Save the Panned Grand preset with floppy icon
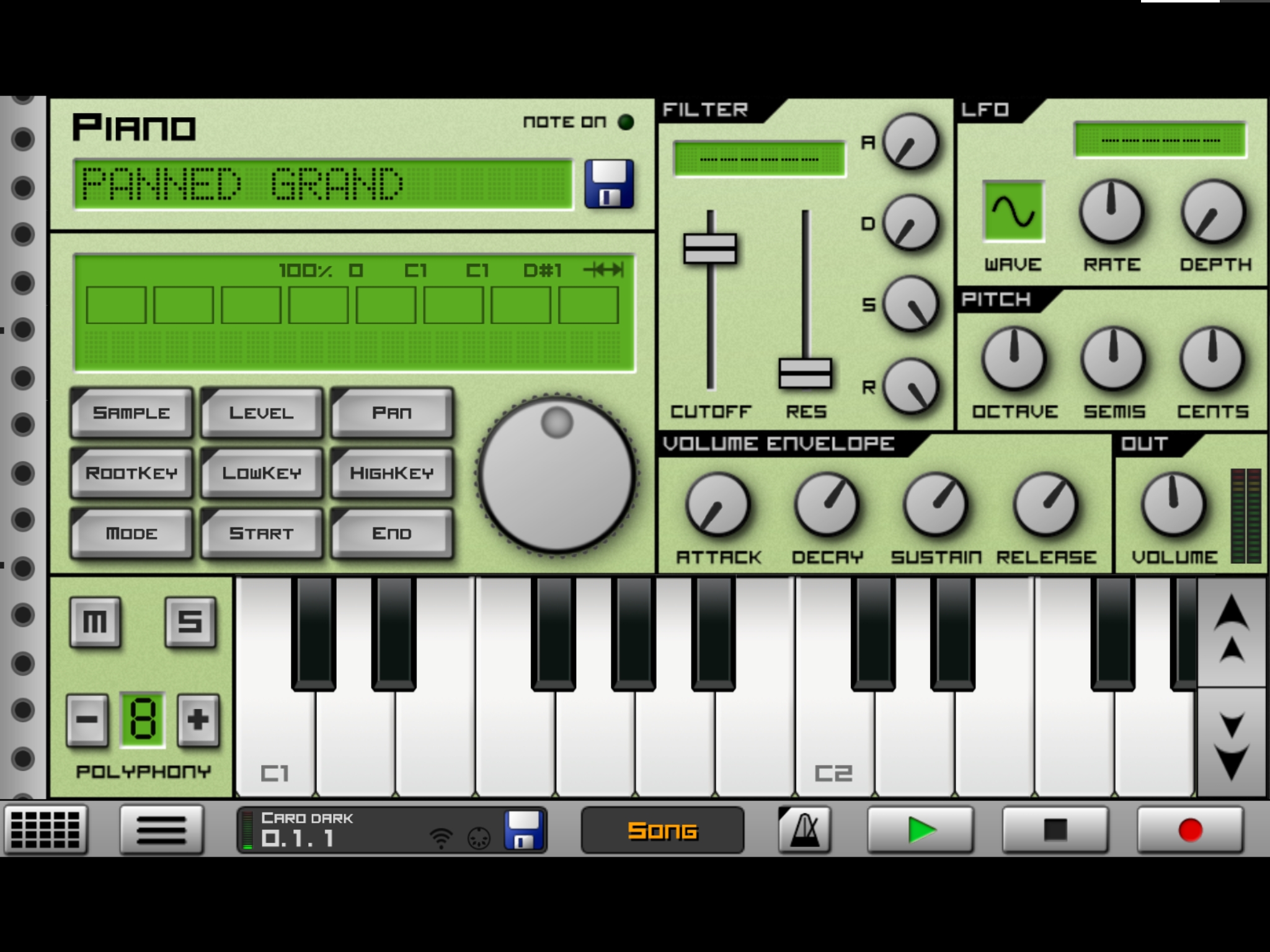The width and height of the screenshot is (1270, 952). (x=609, y=184)
